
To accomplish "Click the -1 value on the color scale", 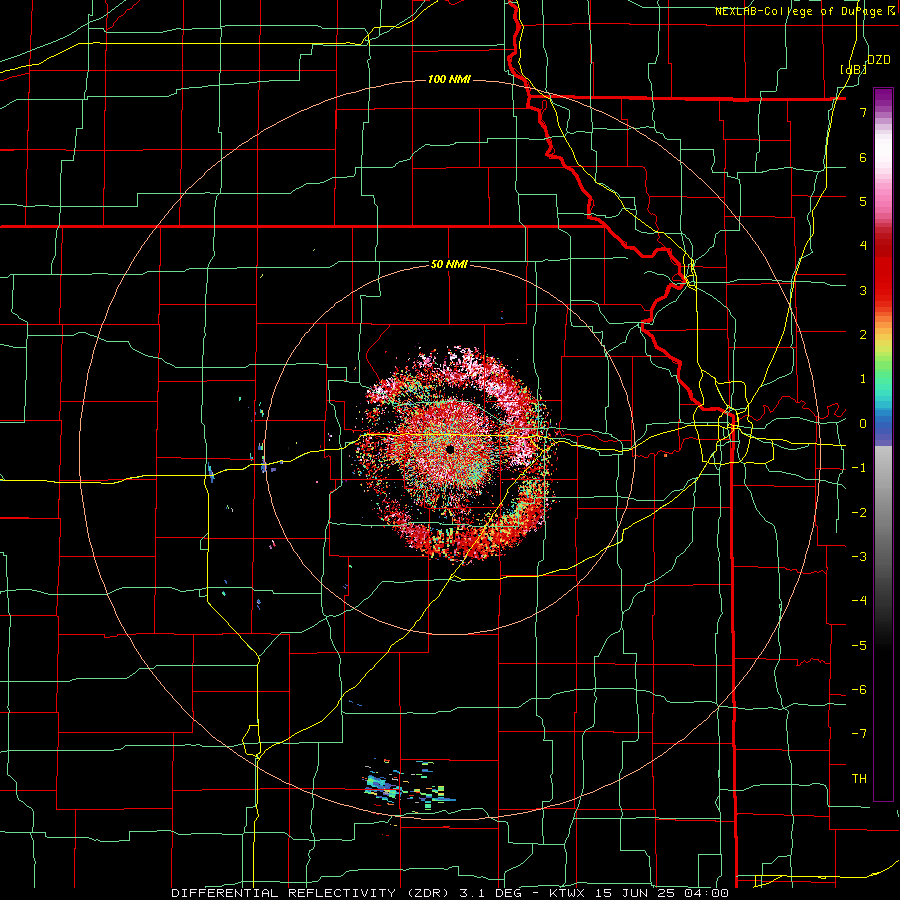I will [x=859, y=468].
